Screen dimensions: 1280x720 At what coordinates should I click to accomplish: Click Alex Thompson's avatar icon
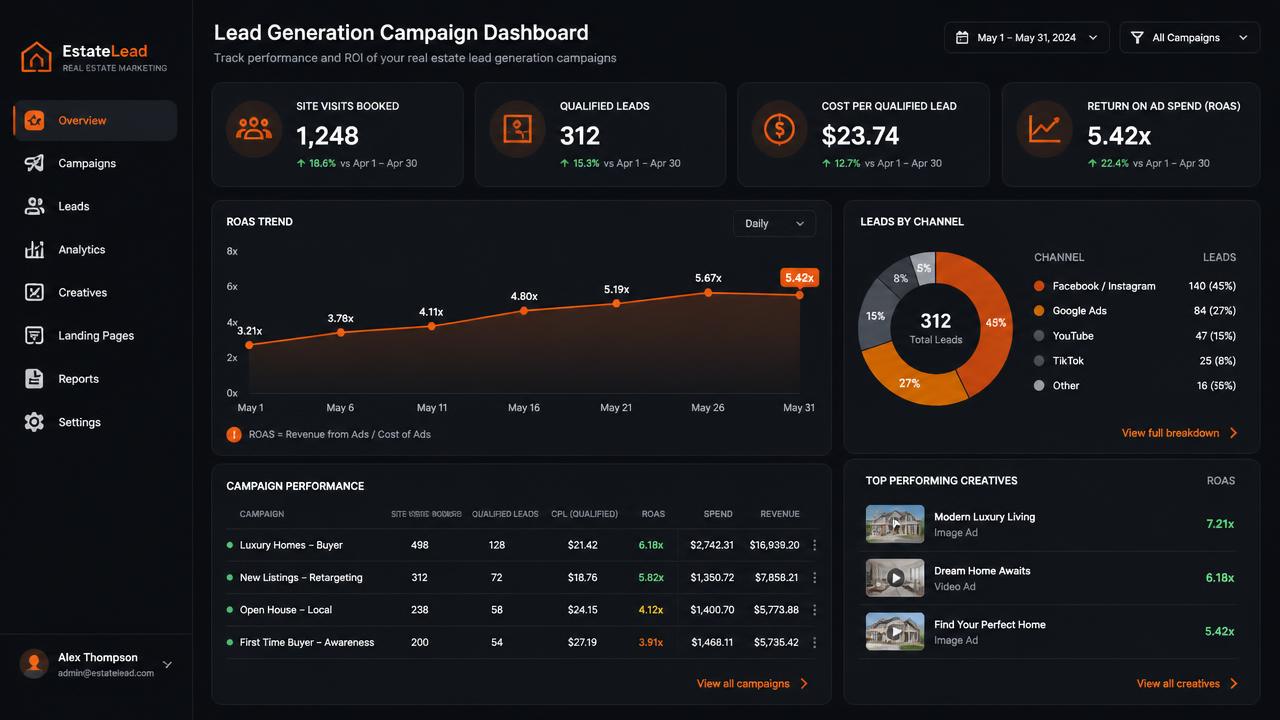(35, 663)
